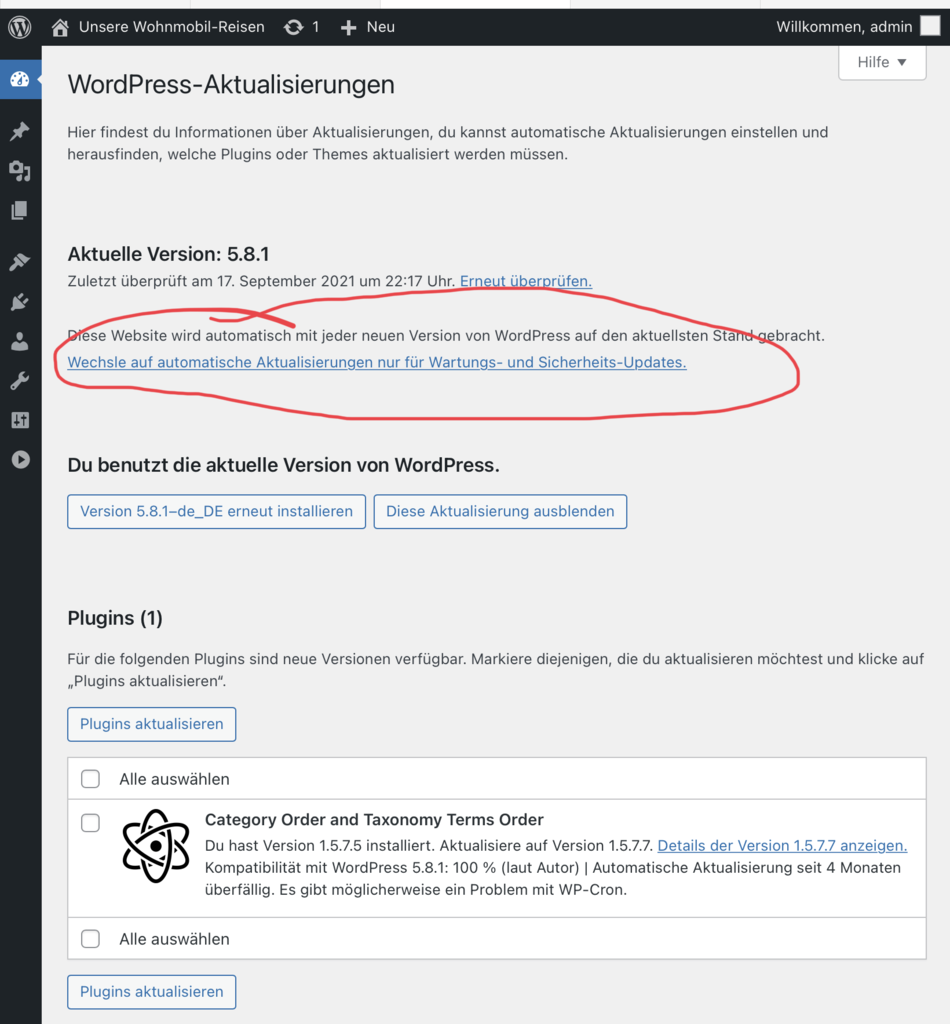Click the Erneut überprüfen link
Screen dimensions: 950x1024
click(526, 281)
